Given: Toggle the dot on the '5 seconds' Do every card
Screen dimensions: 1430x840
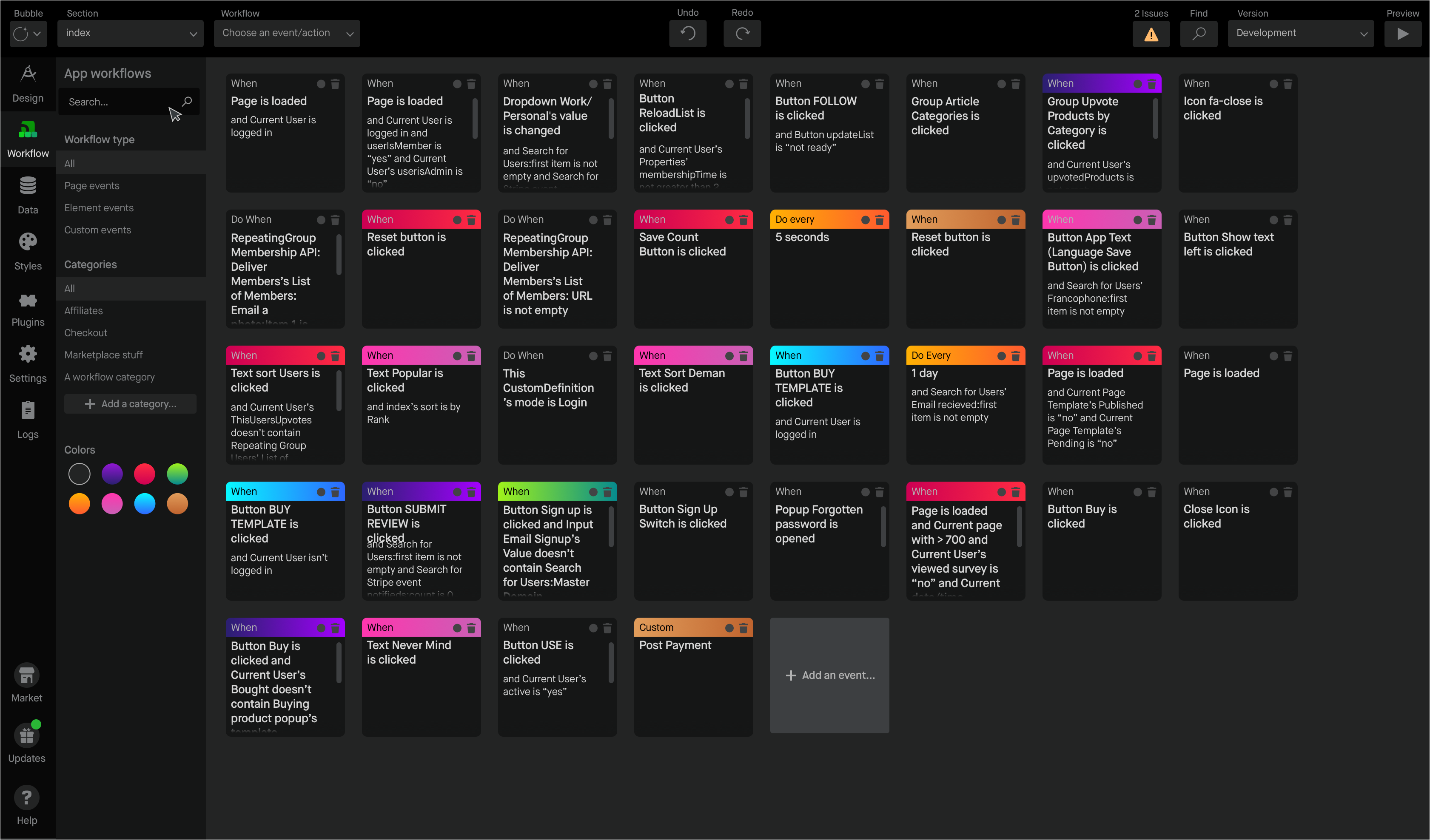Looking at the screenshot, I should tap(866, 219).
